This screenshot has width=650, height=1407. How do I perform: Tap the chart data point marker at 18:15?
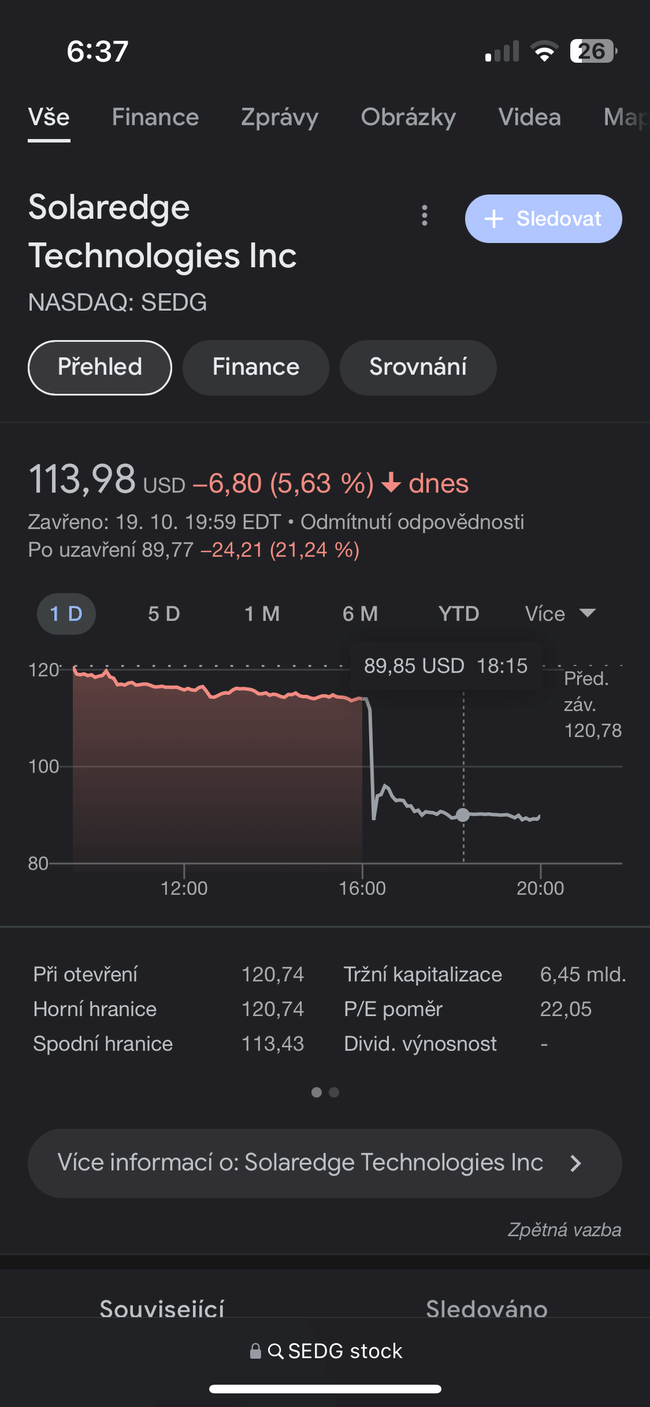pyautogui.click(x=462, y=815)
